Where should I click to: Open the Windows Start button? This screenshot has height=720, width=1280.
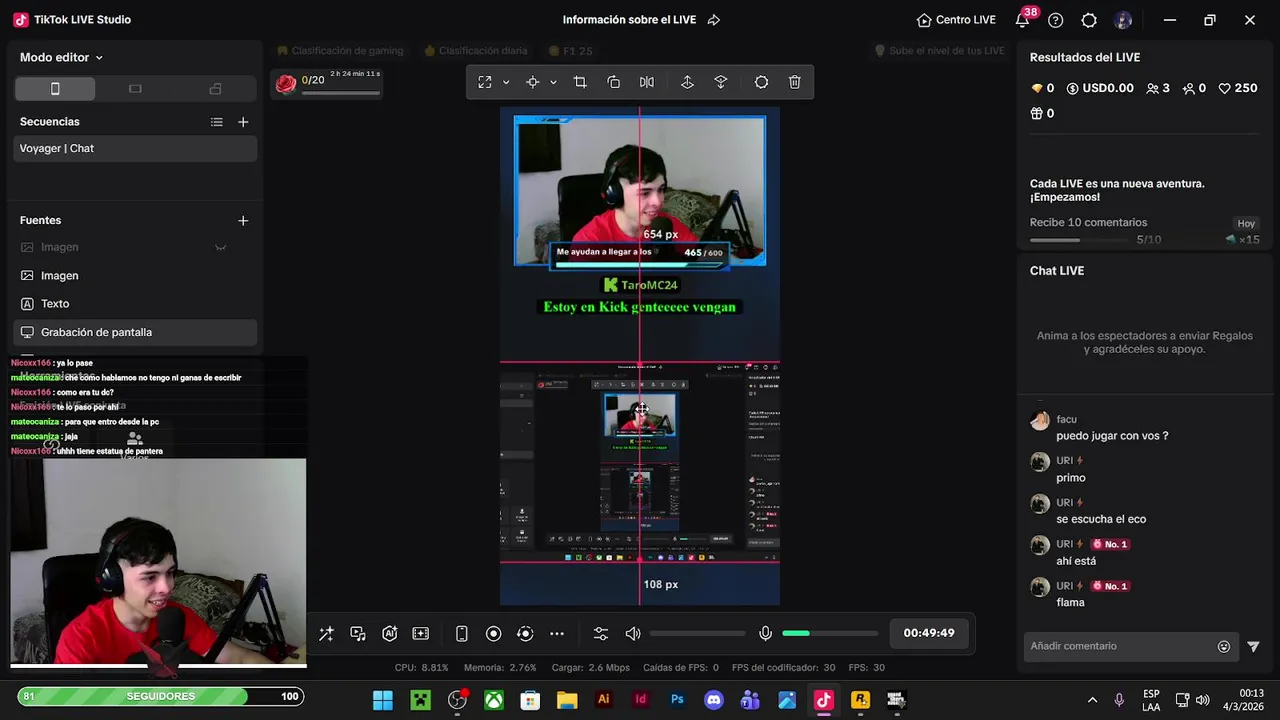tap(383, 700)
